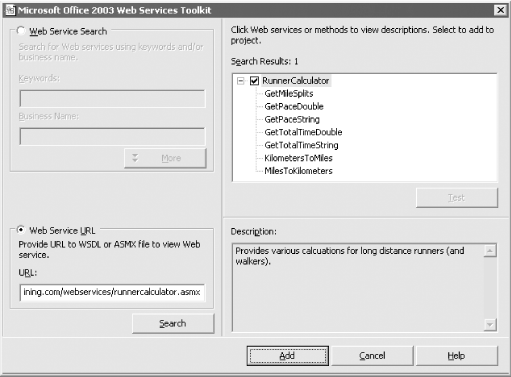This screenshot has width=511, height=377.
Task: Click the description scrollbar down arrow
Action: click(490, 324)
